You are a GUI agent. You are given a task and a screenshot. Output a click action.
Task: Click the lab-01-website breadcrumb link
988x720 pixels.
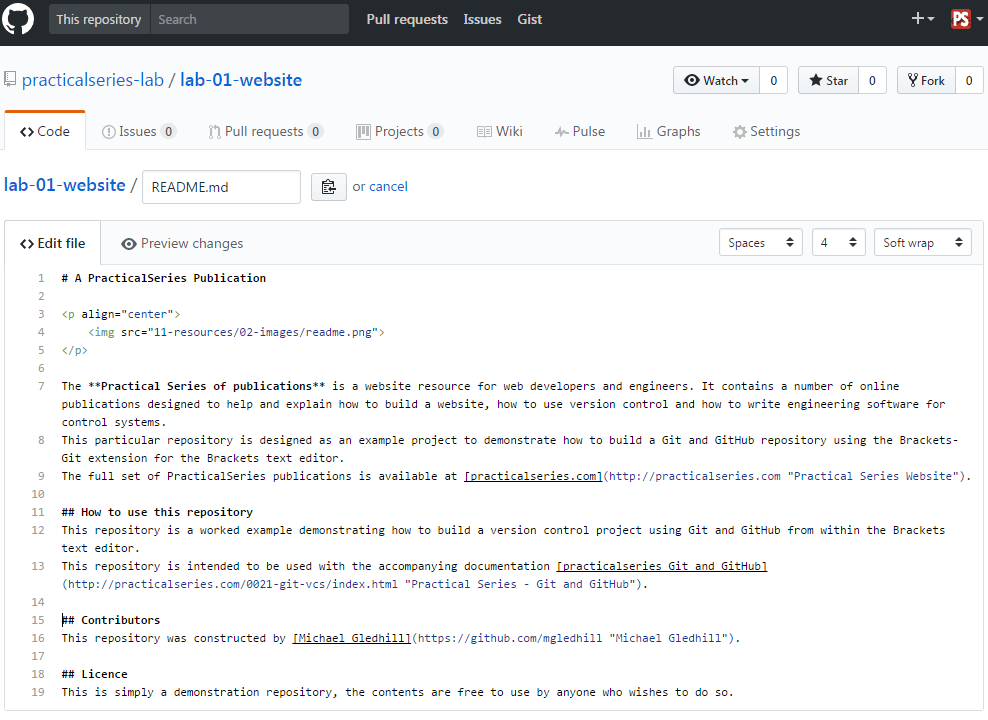pos(65,185)
